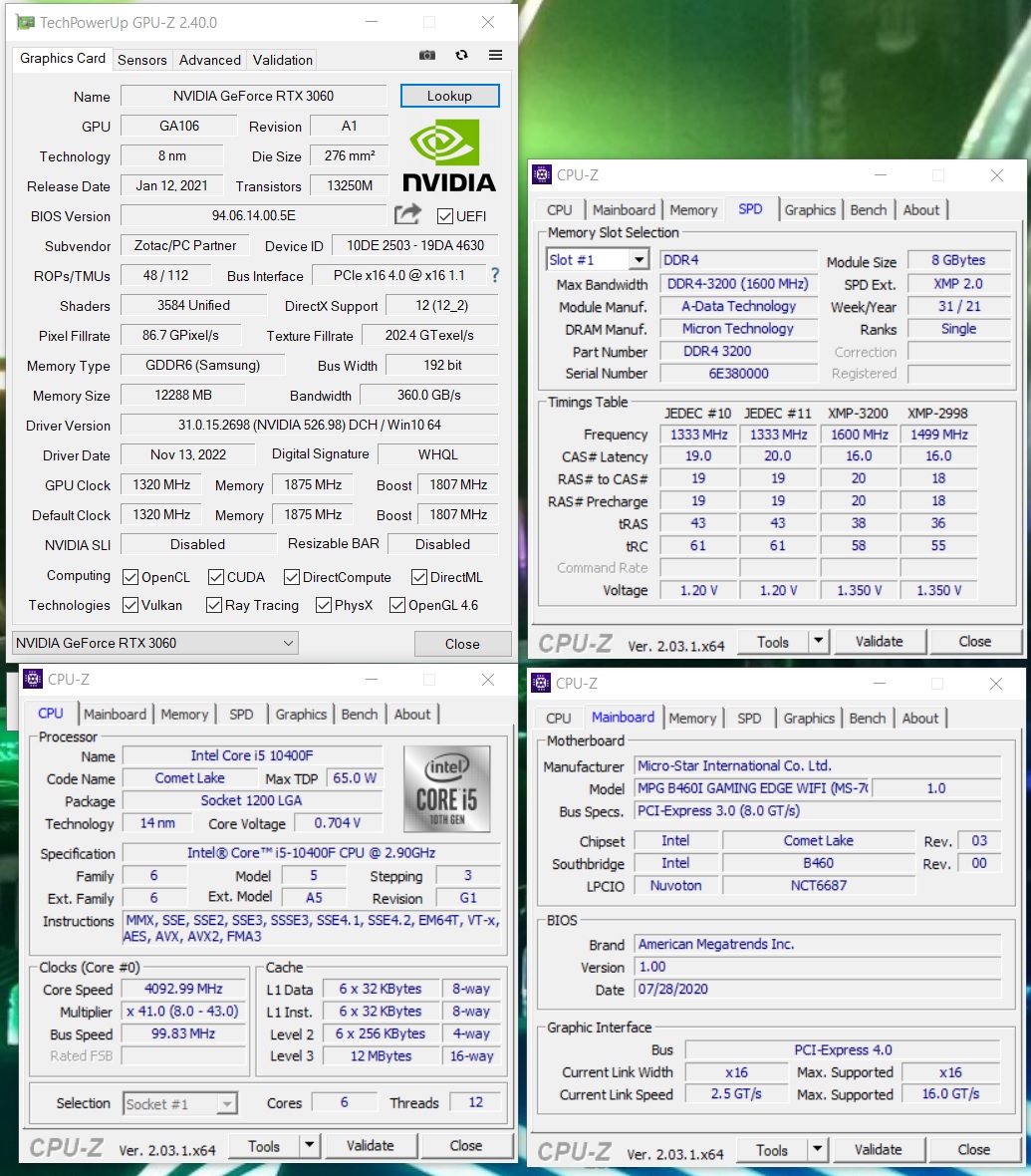Image resolution: width=1031 pixels, height=1176 pixels.
Task: Click the Mainboard Model MPG B460I field
Action: [x=753, y=787]
